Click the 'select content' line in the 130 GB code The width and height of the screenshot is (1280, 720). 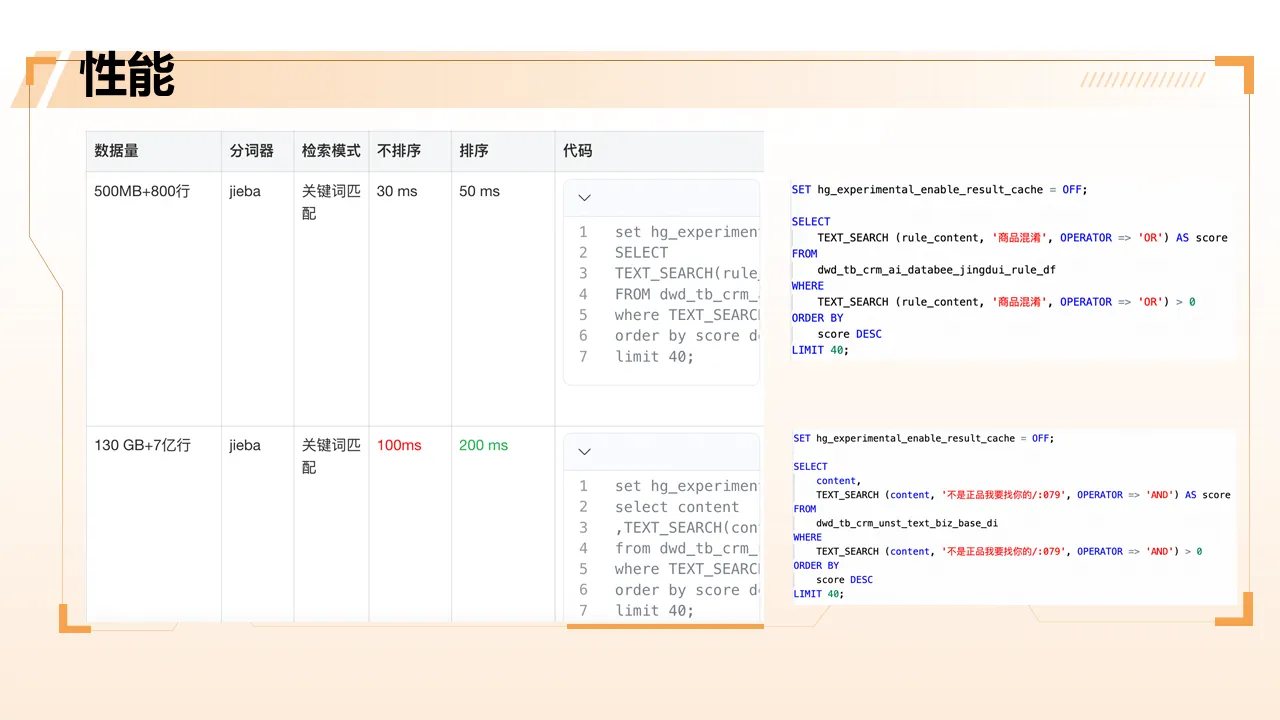(x=677, y=507)
